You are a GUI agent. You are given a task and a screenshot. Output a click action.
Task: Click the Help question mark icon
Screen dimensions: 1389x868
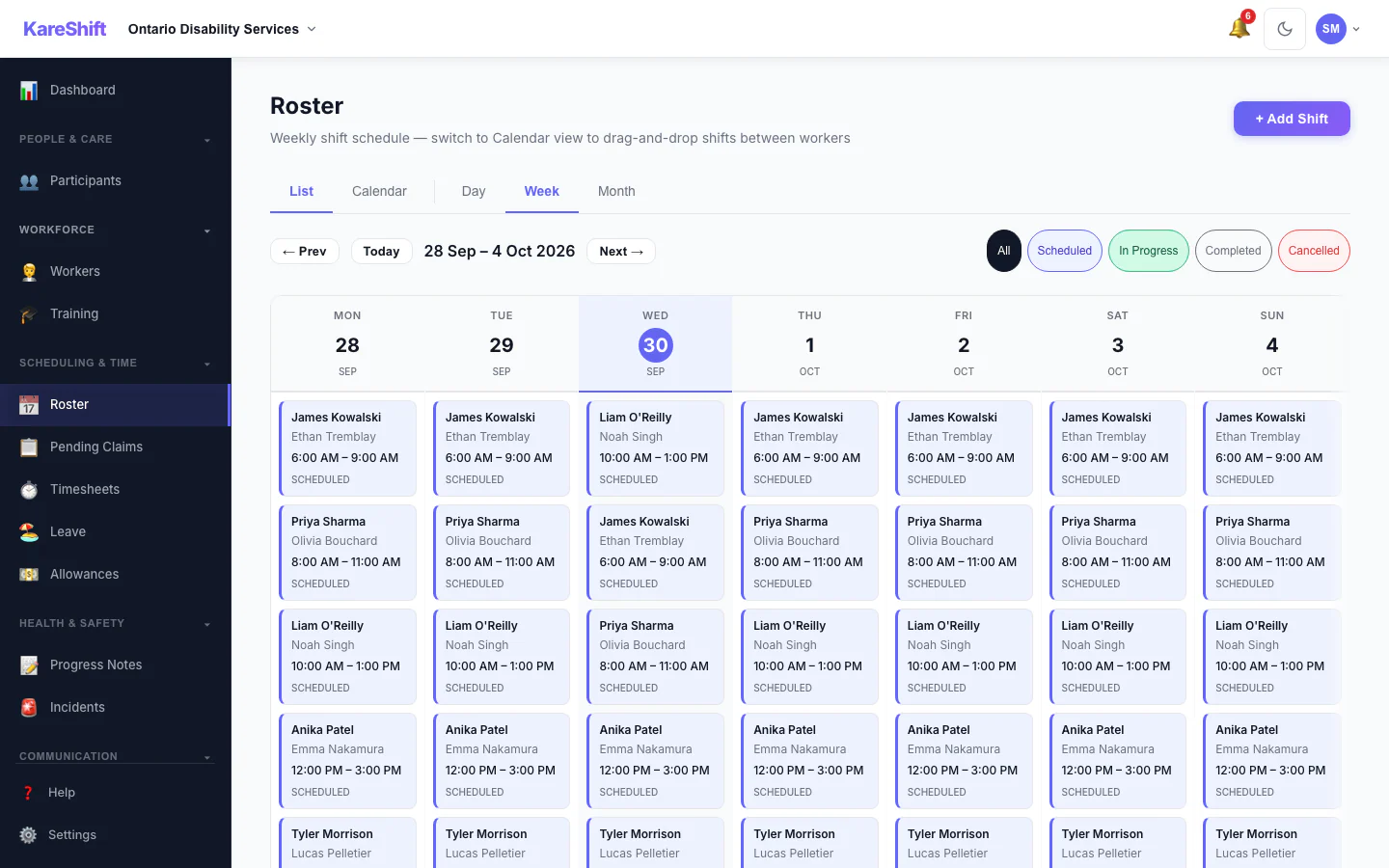click(29, 793)
